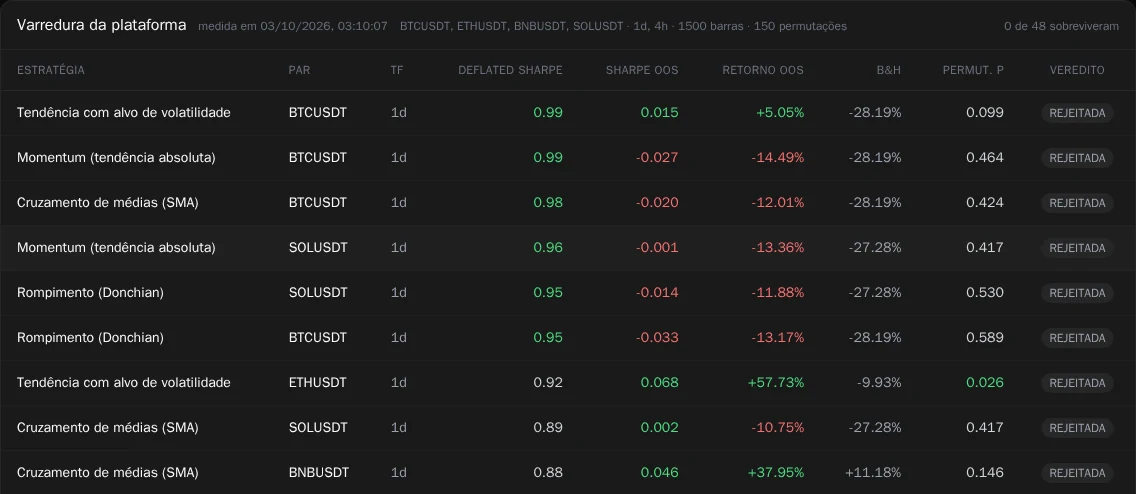Select 'Rompimento (Donchian)' in the BTCUSDT row
This screenshot has height=494, width=1136.
point(90,338)
